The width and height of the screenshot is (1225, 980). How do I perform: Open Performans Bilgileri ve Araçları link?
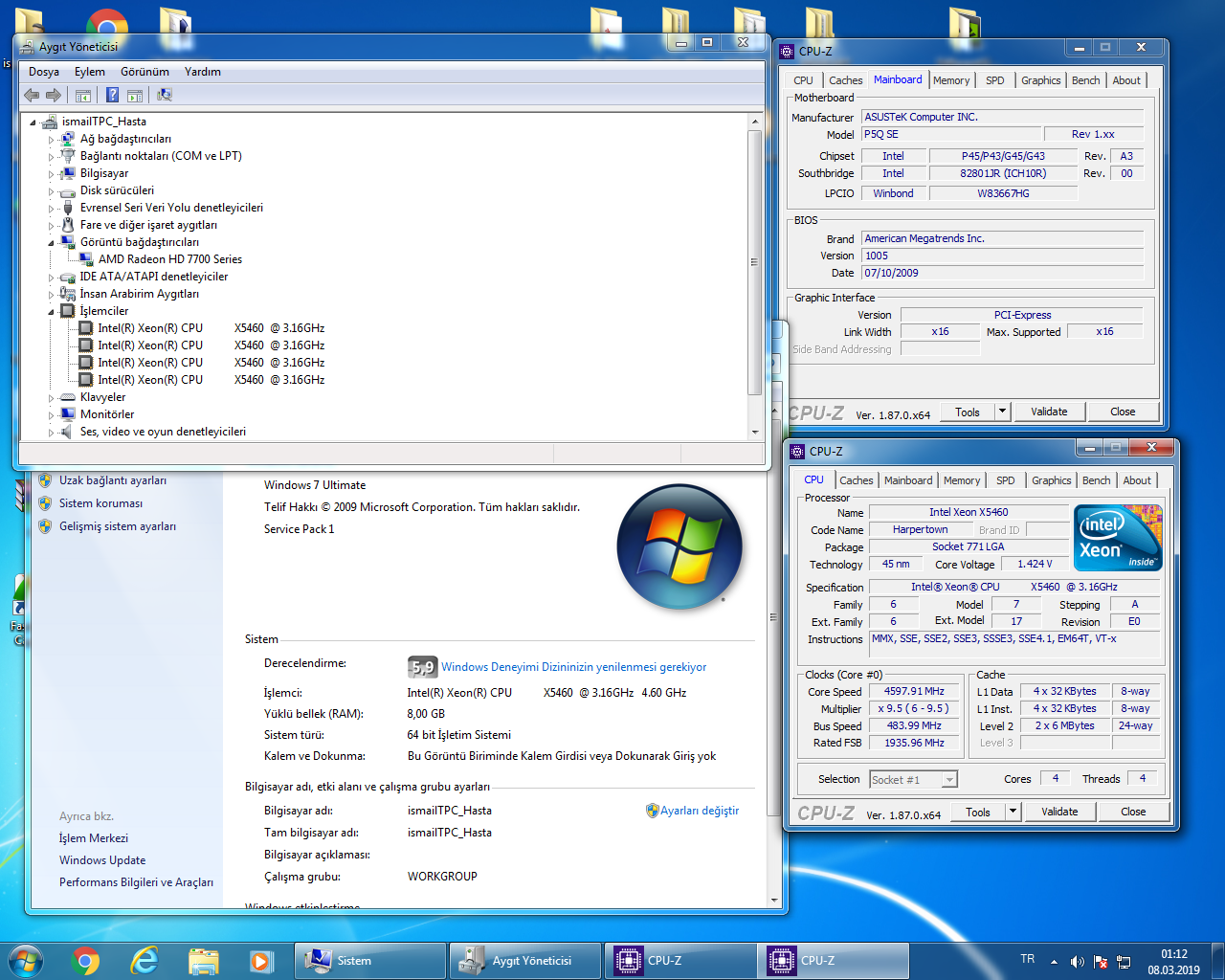point(136,882)
